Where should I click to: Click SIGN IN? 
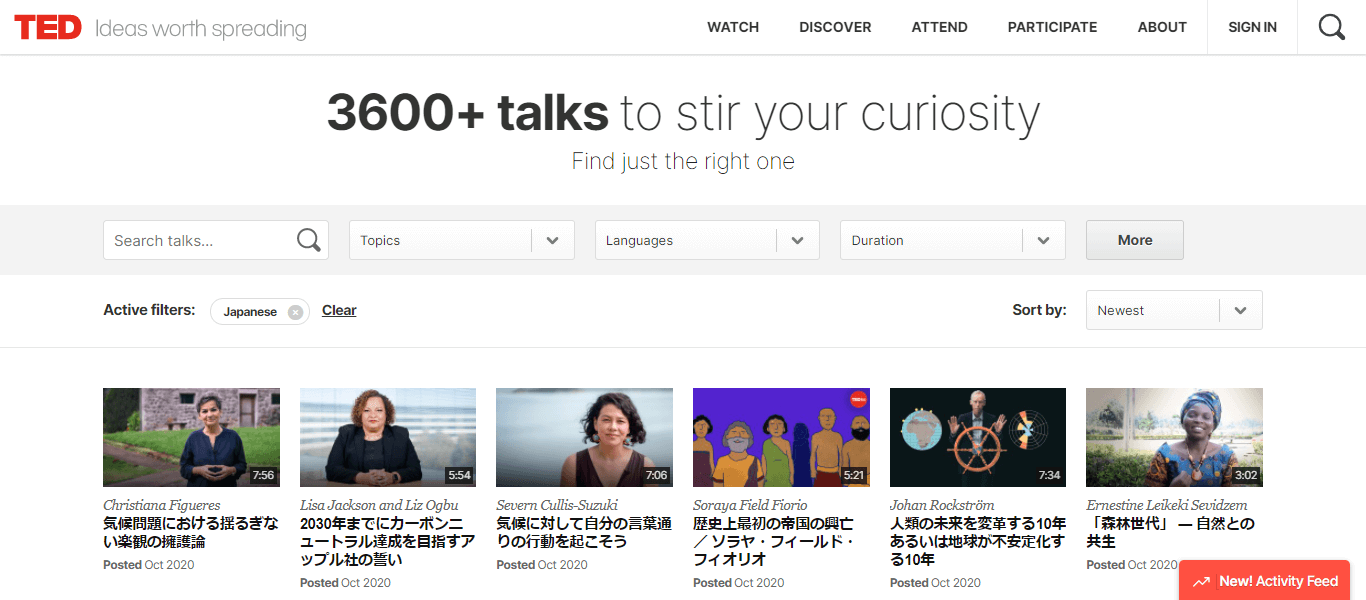click(1252, 27)
